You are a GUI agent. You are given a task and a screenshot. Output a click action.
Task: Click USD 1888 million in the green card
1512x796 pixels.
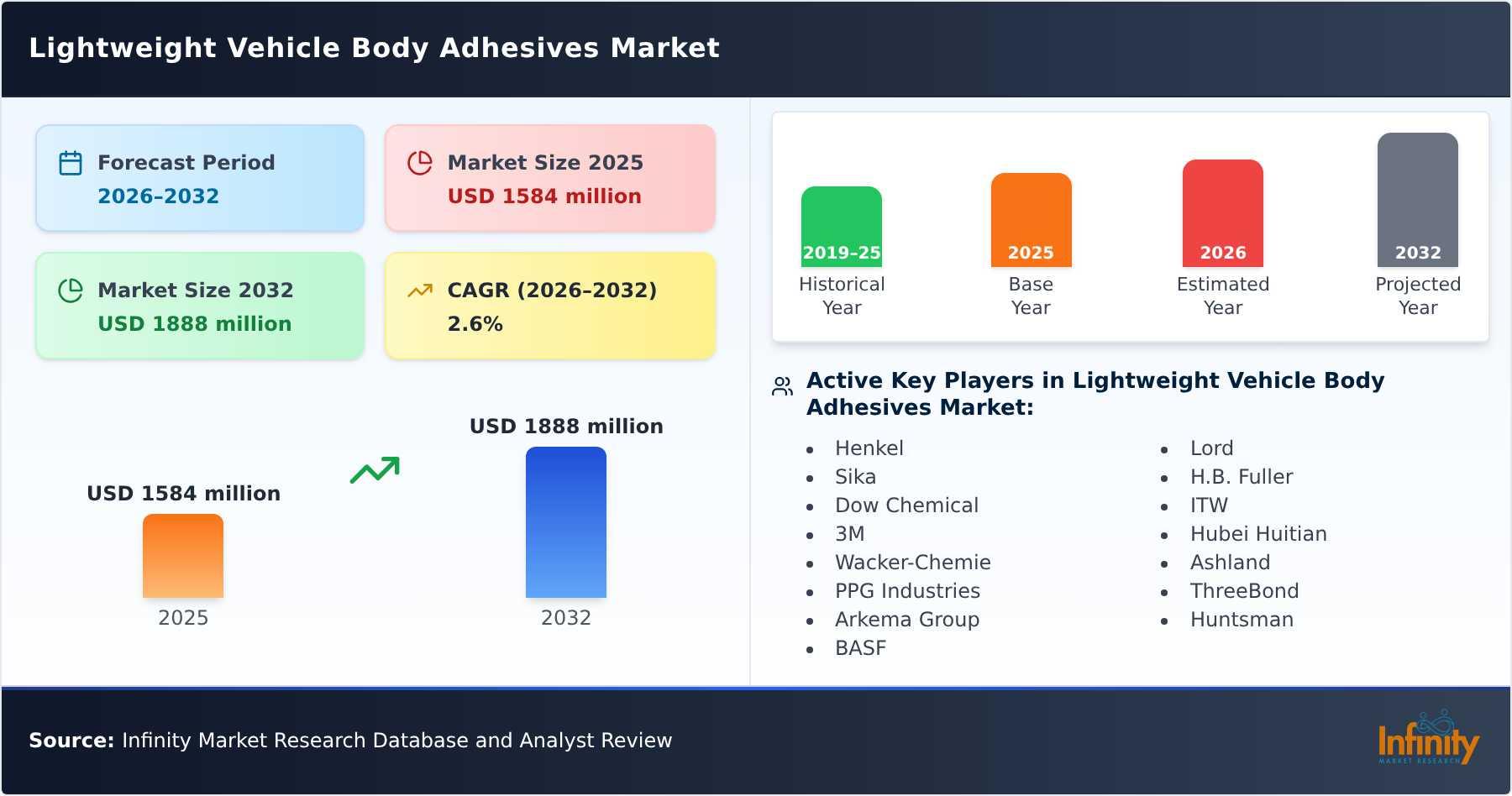(x=195, y=324)
